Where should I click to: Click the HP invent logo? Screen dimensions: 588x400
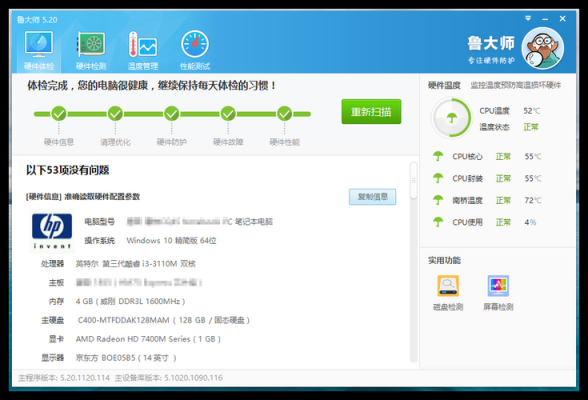tap(52, 231)
